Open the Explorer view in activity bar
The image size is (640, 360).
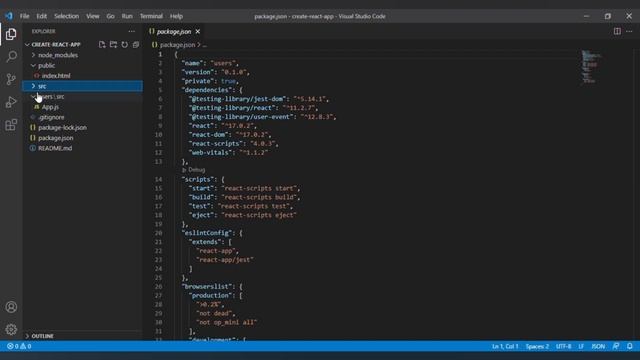11,34
